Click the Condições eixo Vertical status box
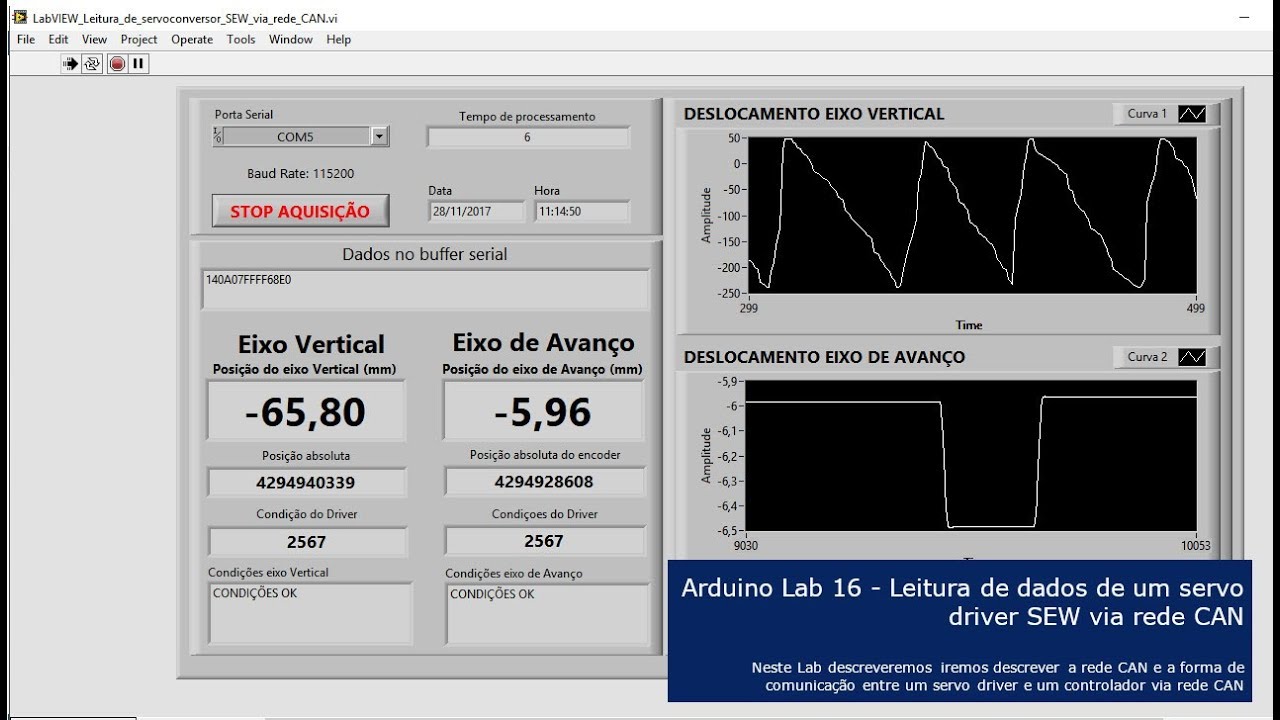The height and width of the screenshot is (720, 1280). 310,613
